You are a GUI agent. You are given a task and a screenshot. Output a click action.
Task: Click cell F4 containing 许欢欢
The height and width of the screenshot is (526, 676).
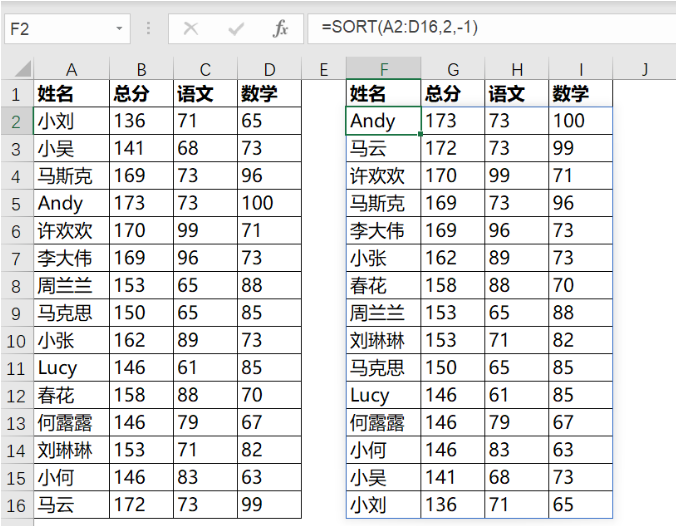click(384, 176)
